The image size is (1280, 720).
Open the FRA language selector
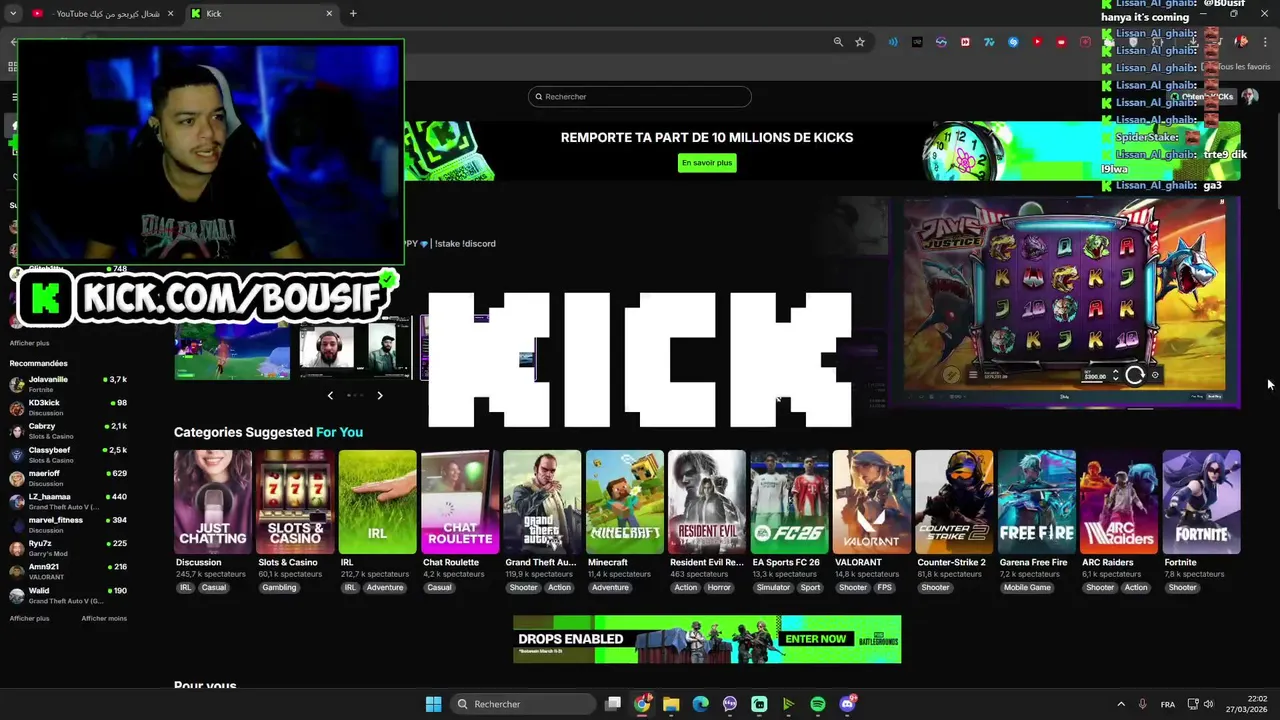[x=1168, y=704]
